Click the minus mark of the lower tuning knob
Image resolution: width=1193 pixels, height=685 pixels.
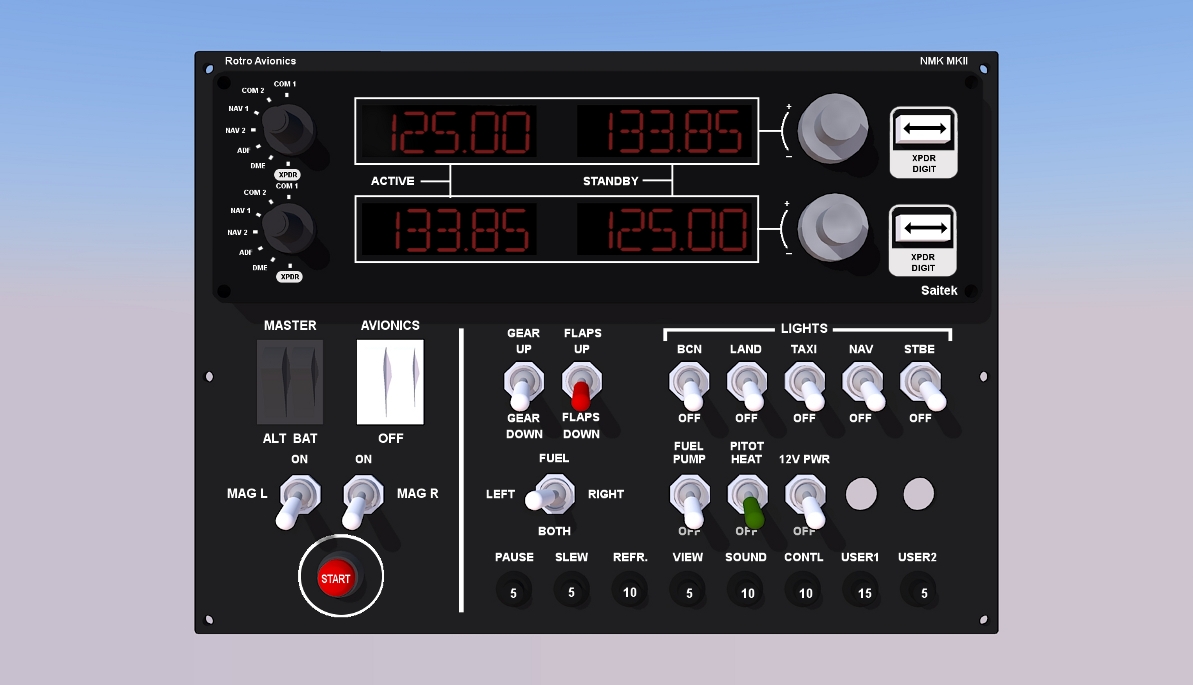(788, 253)
